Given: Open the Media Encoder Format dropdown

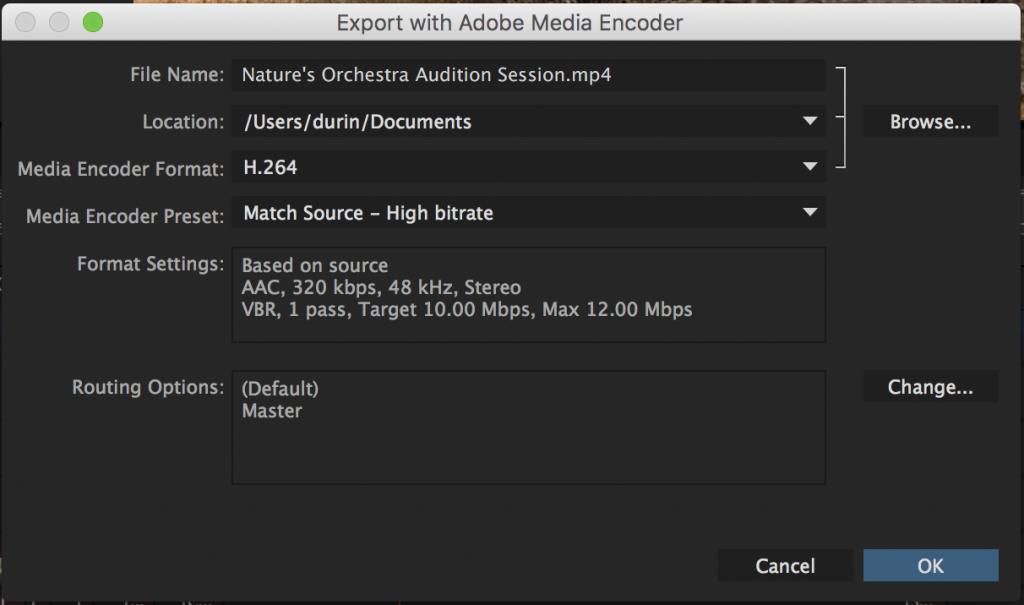Looking at the screenshot, I should click(810, 167).
